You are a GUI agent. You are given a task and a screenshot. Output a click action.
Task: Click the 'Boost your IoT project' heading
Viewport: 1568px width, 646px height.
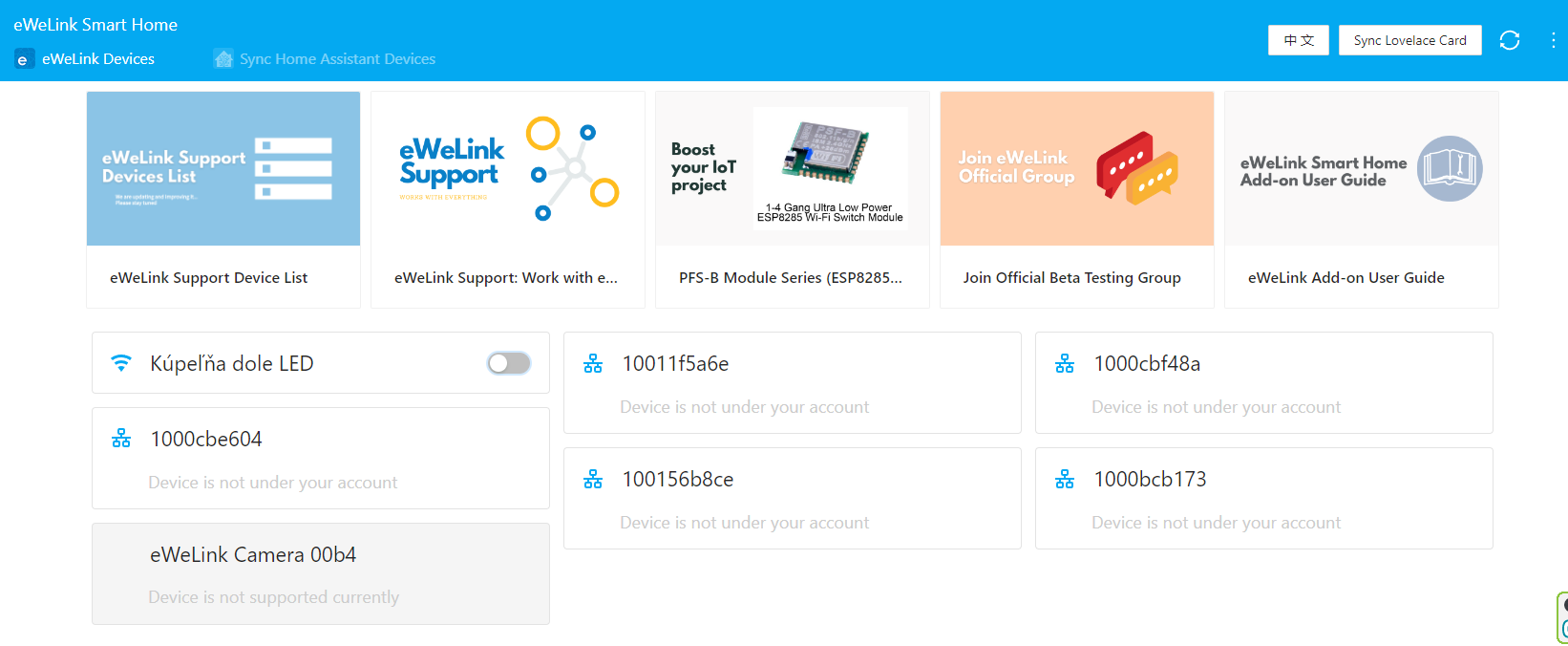704,167
